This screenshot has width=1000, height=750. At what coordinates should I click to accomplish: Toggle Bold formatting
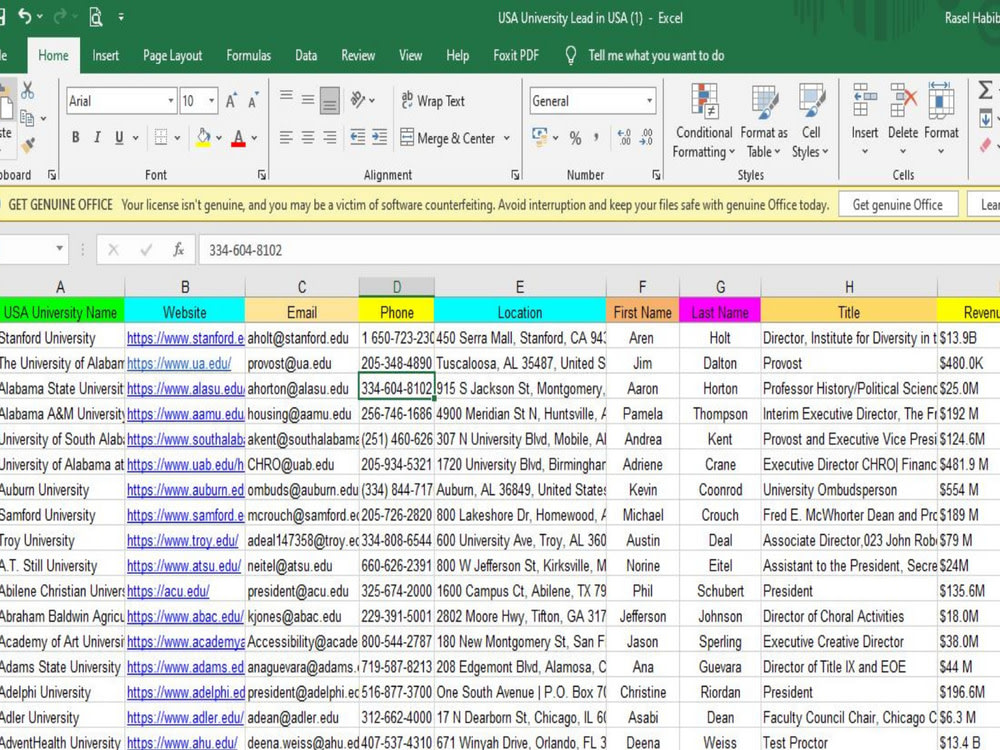tap(75, 137)
